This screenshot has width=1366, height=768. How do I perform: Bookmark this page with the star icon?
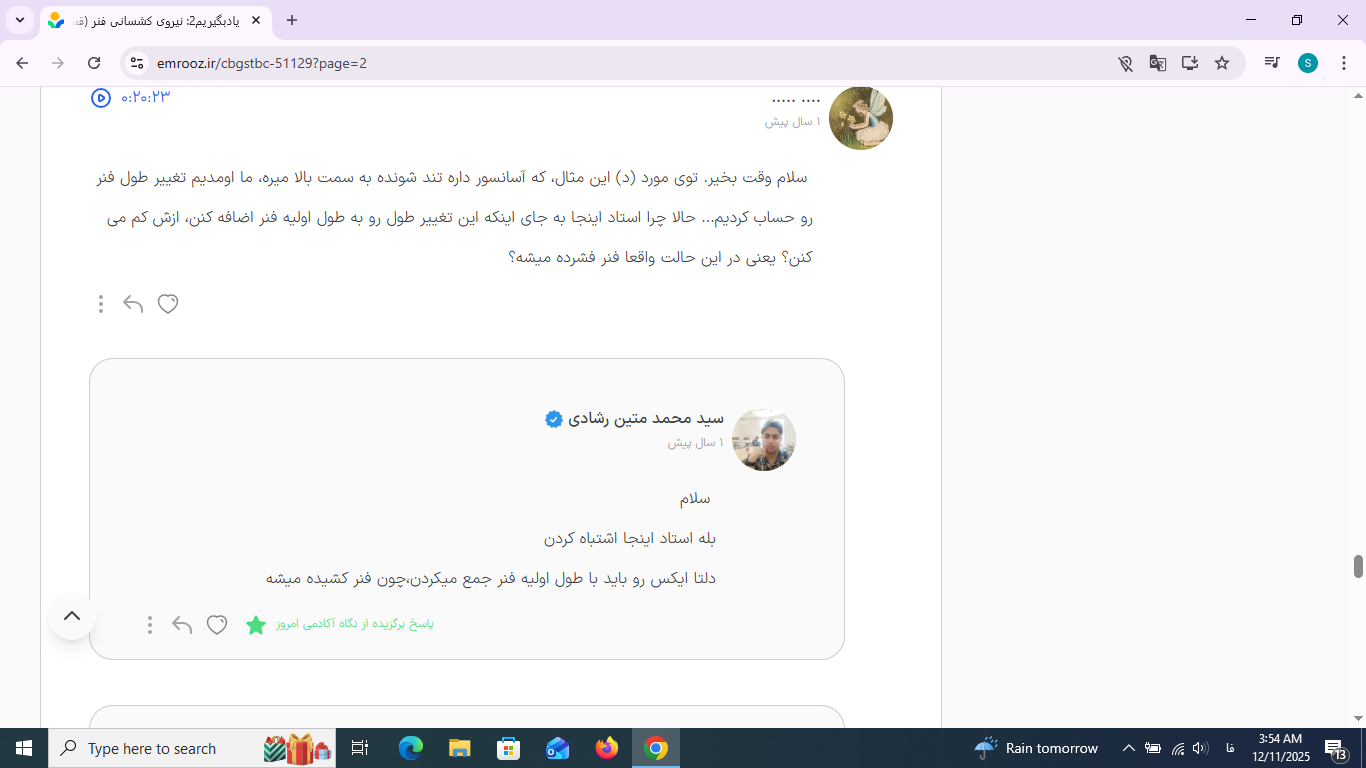point(1221,63)
